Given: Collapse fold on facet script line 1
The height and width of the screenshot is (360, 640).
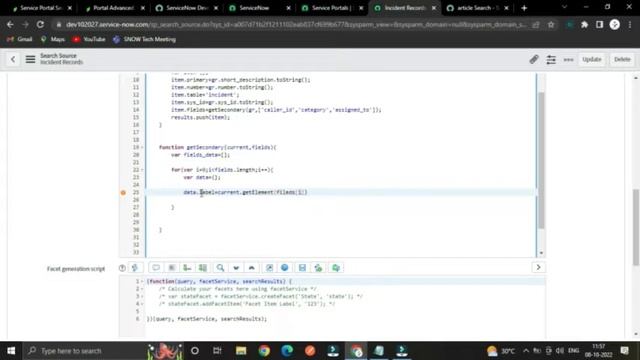Looking at the screenshot, I should pyautogui.click(x=142, y=281).
